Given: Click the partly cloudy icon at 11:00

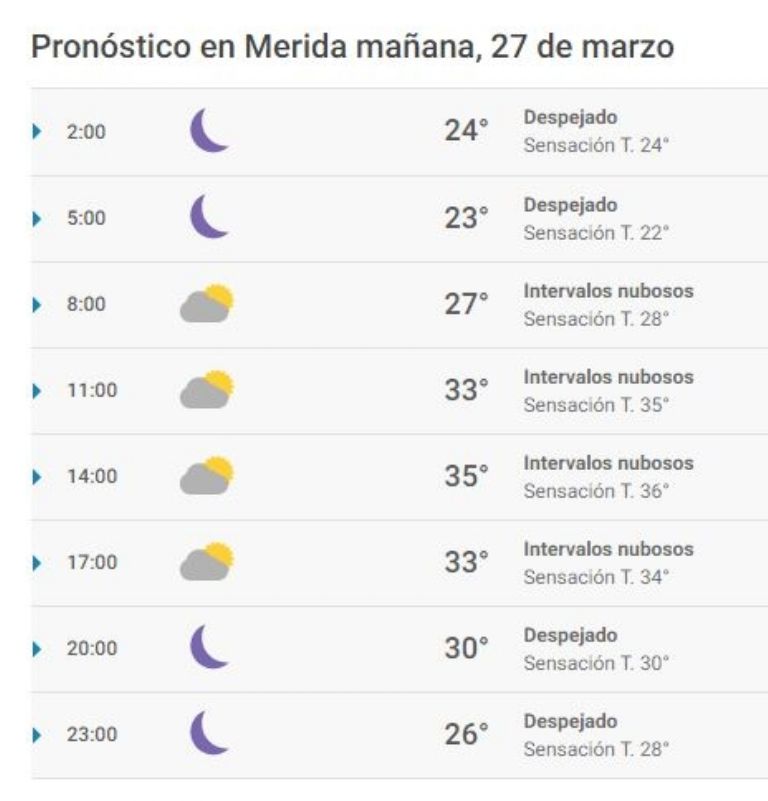Looking at the screenshot, I should [207, 389].
